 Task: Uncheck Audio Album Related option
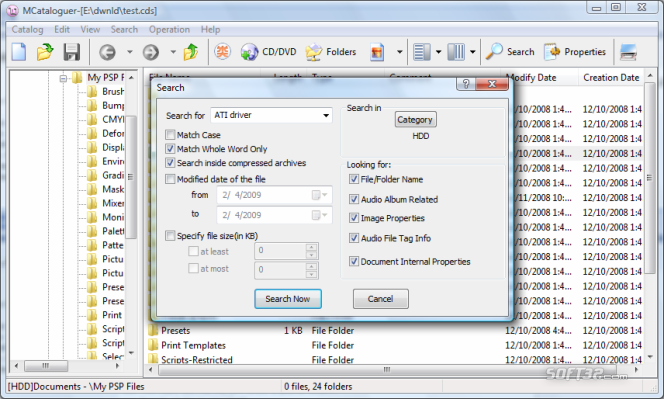(x=354, y=199)
